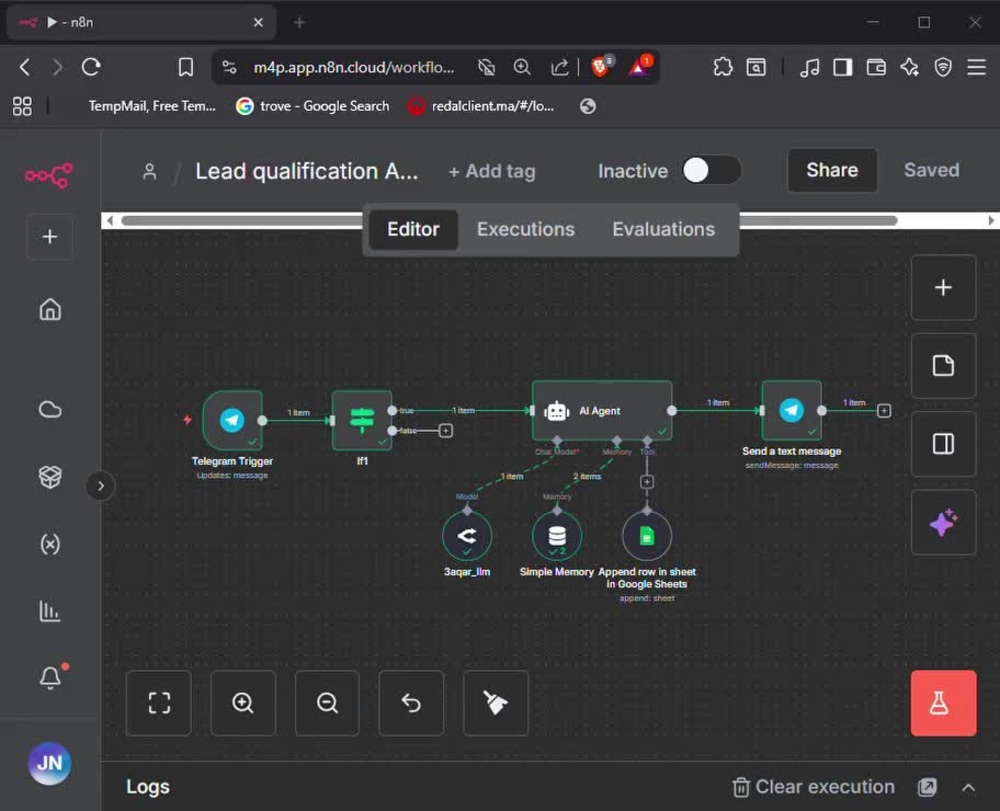Click the plus on AI Agent Tool connector
Screen dimensions: 1000x811
click(x=647, y=482)
